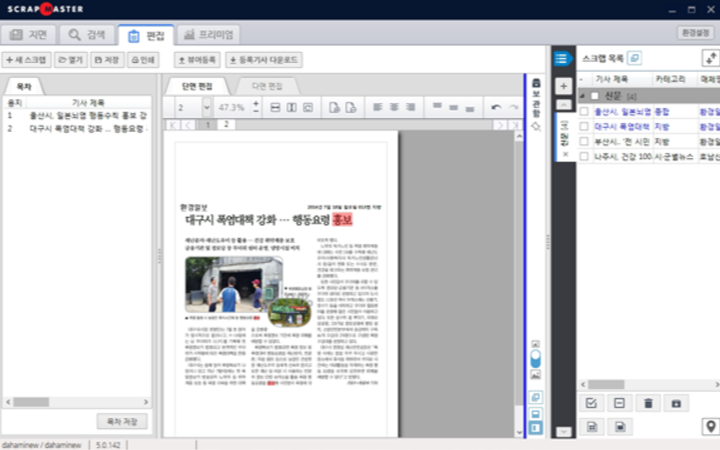This screenshot has width=720, height=450.
Task: Align content to top
Action: click(x=437, y=107)
